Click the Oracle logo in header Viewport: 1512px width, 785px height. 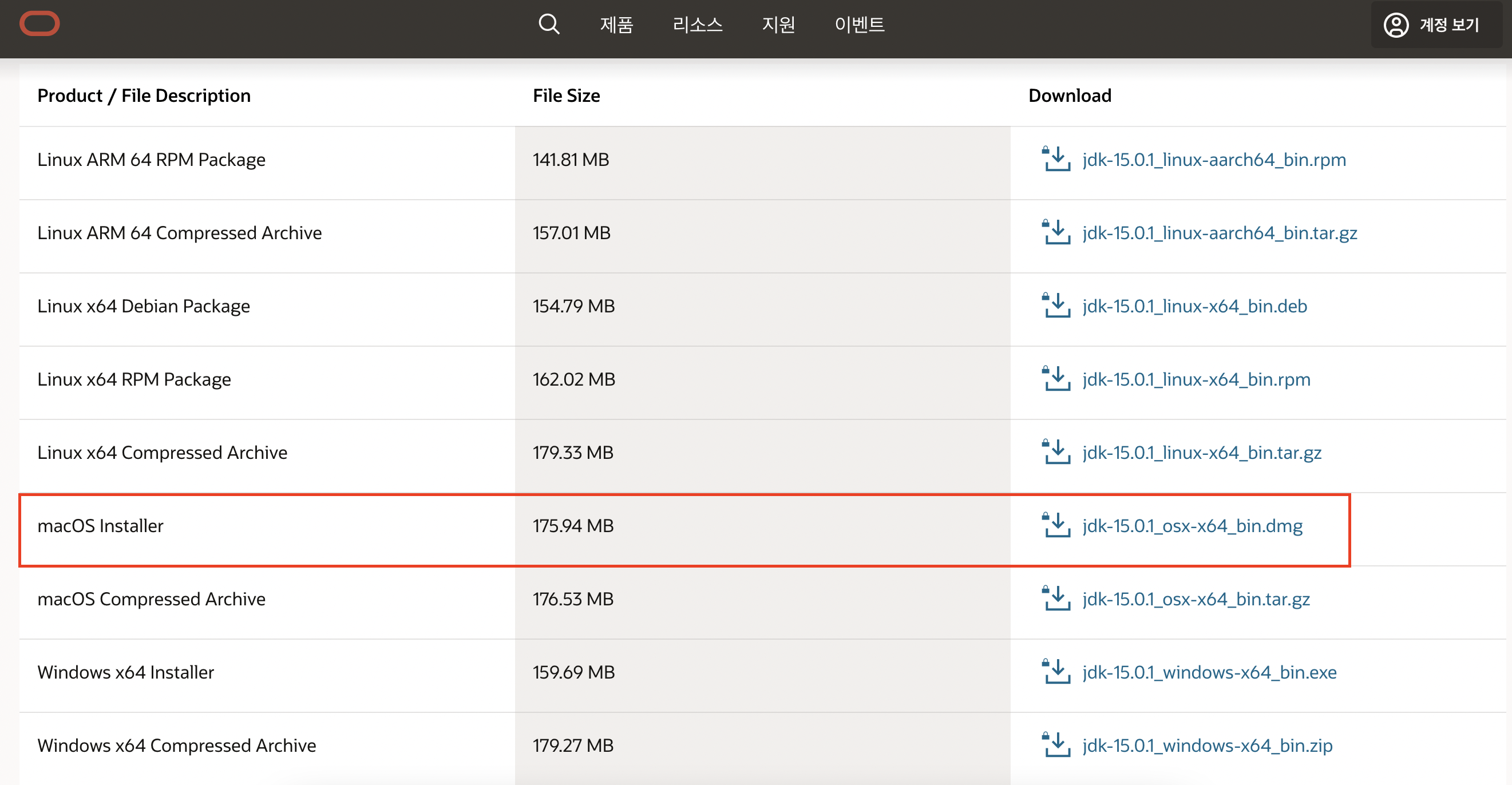39,23
